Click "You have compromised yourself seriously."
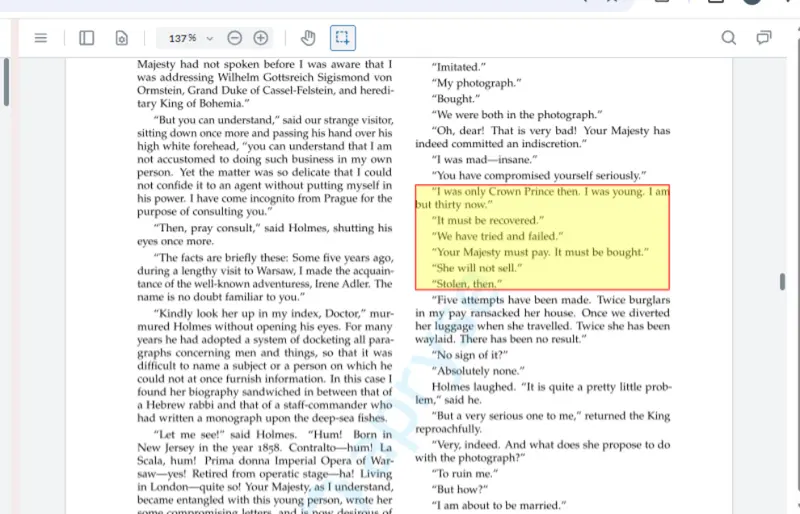The image size is (800, 514). click(539, 175)
